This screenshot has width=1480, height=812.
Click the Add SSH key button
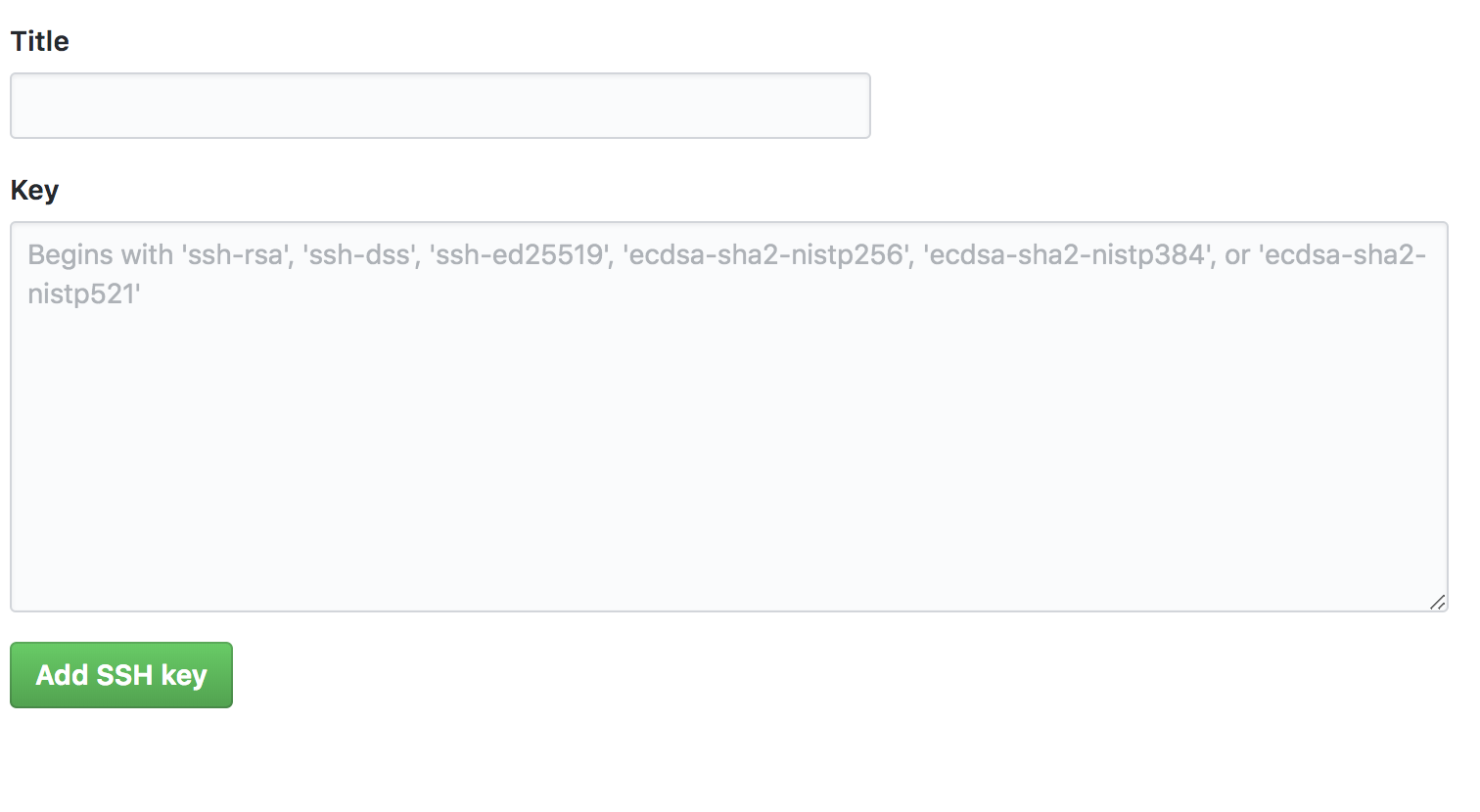(121, 675)
